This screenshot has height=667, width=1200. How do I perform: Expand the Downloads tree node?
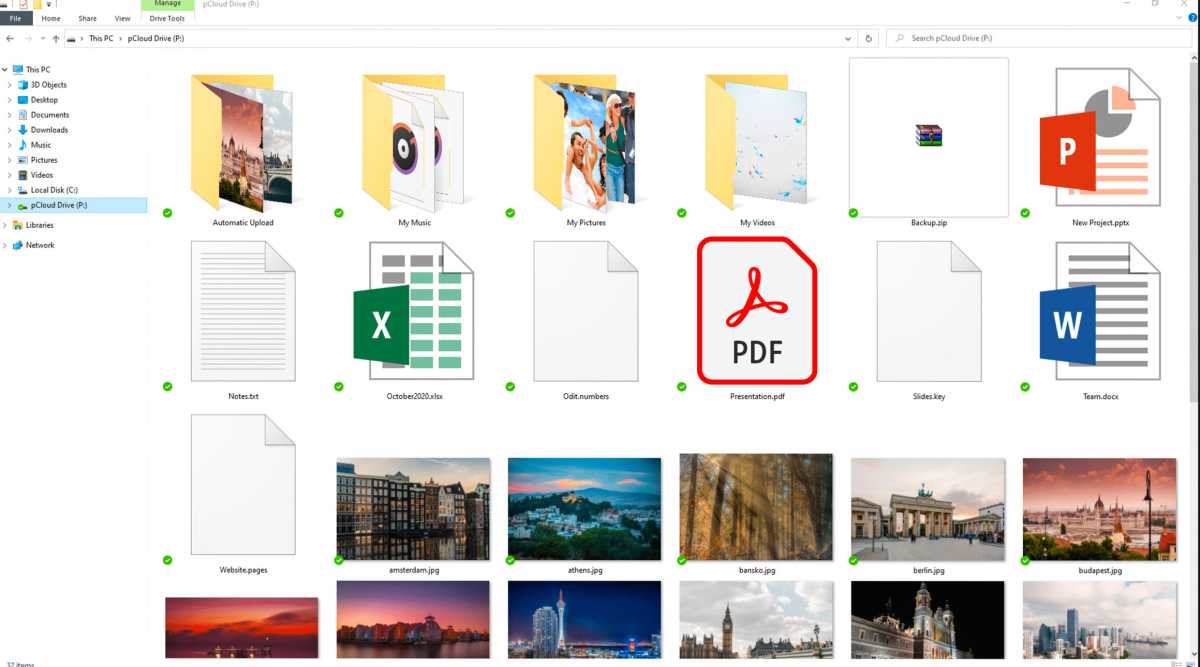tap(10, 130)
